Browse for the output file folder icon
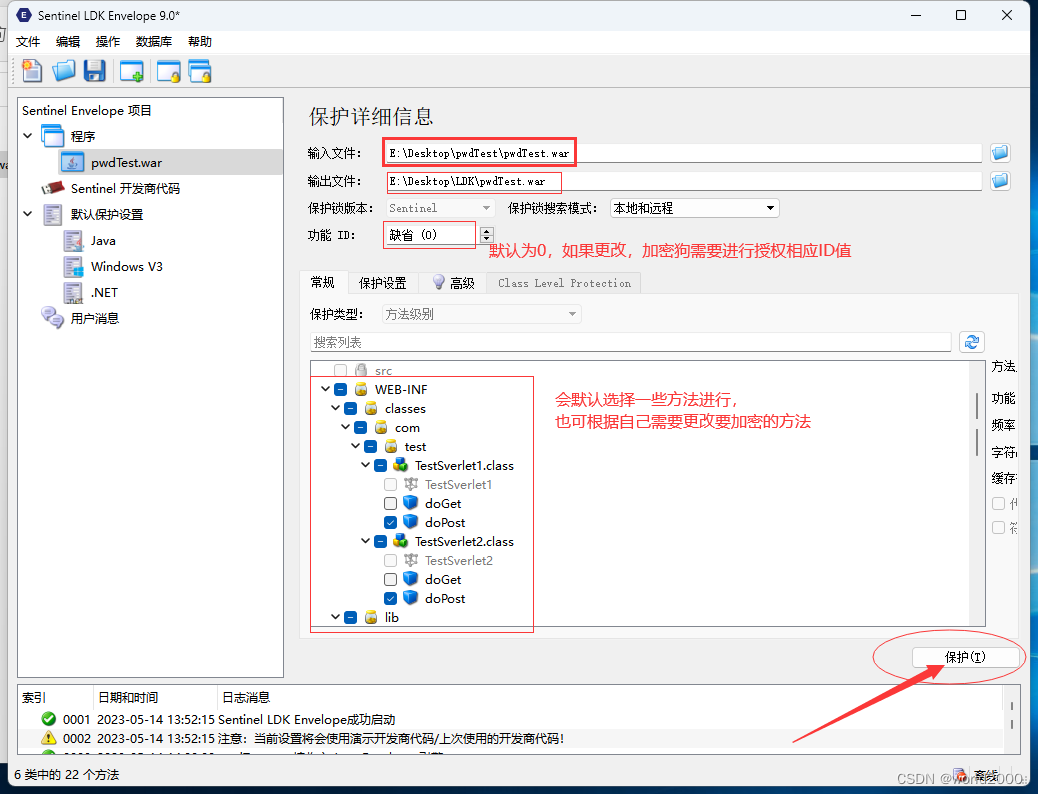 click(x=1000, y=181)
